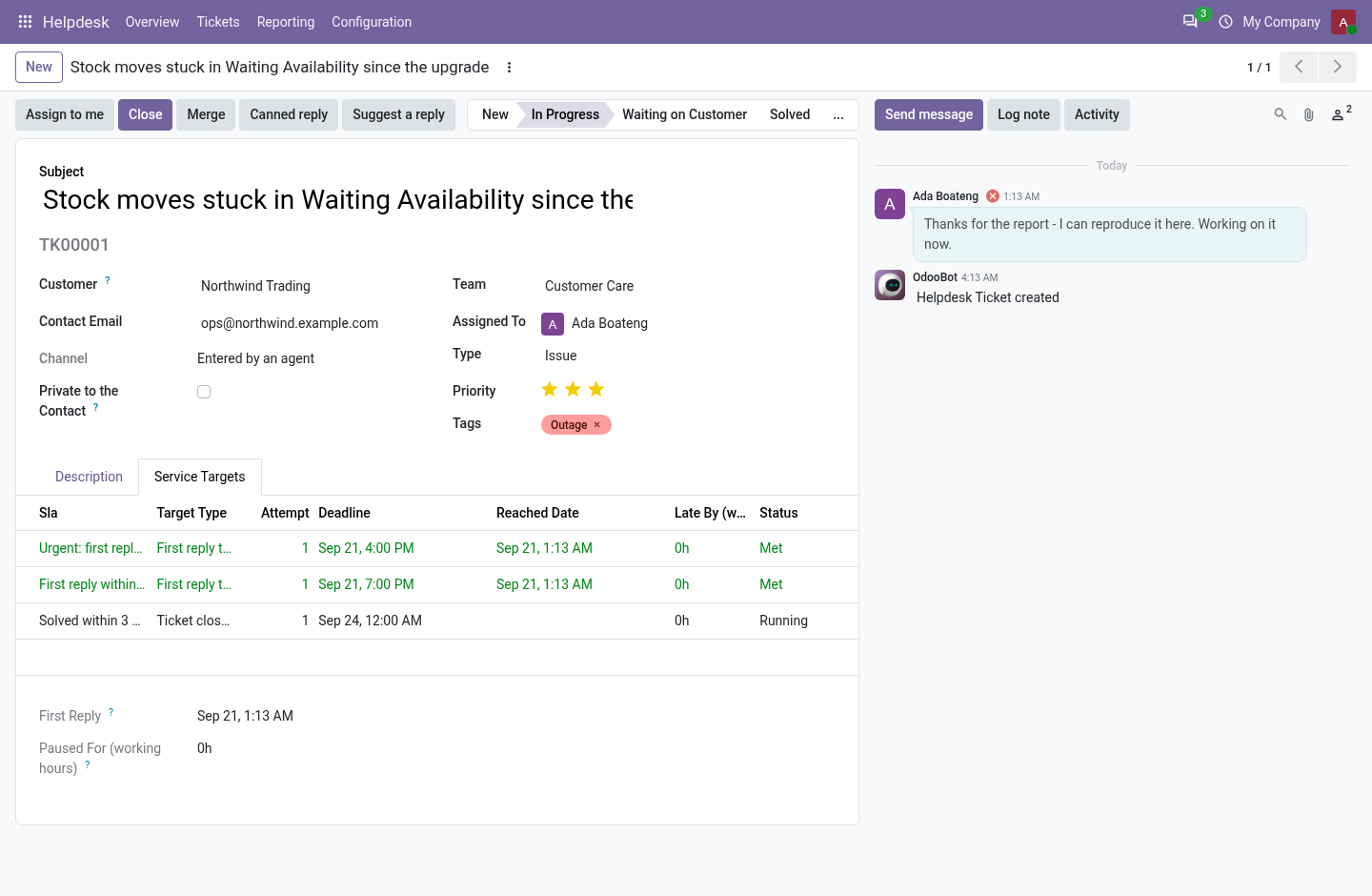The image size is (1372, 896).
Task: Open the activities clock icon
Action: (1225, 22)
